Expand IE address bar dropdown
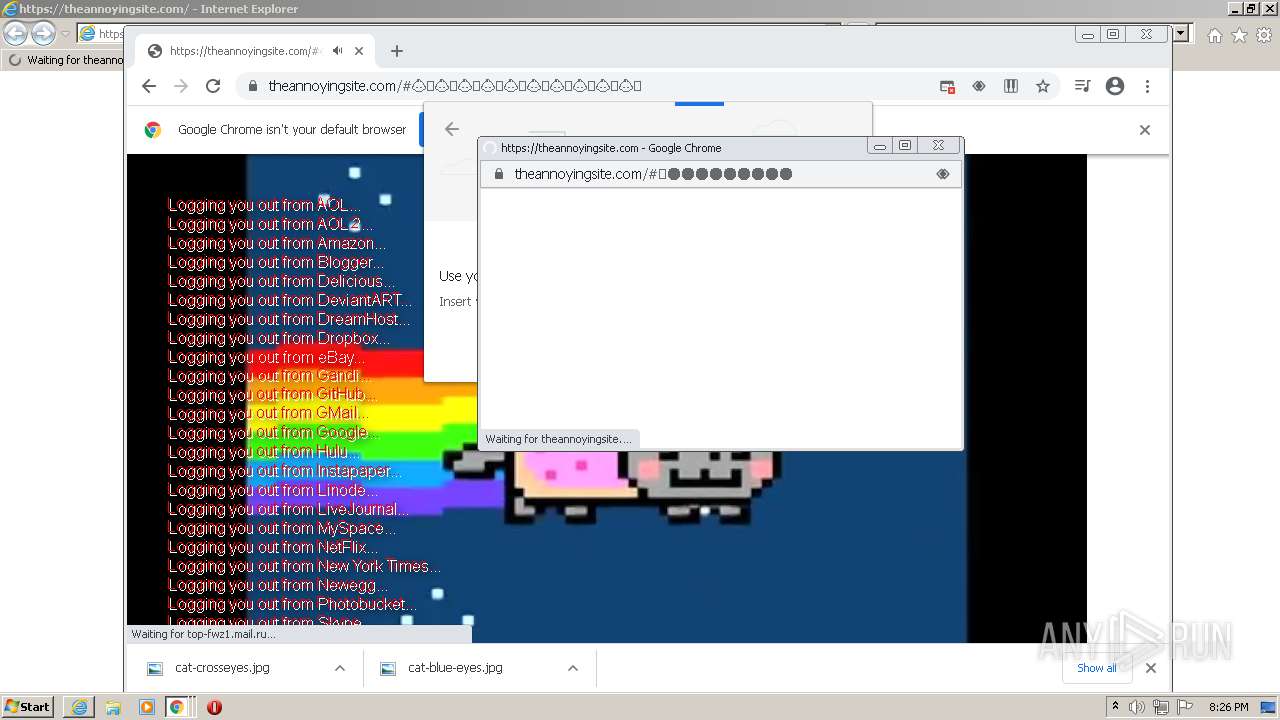The image size is (1280, 720). (x=1181, y=33)
